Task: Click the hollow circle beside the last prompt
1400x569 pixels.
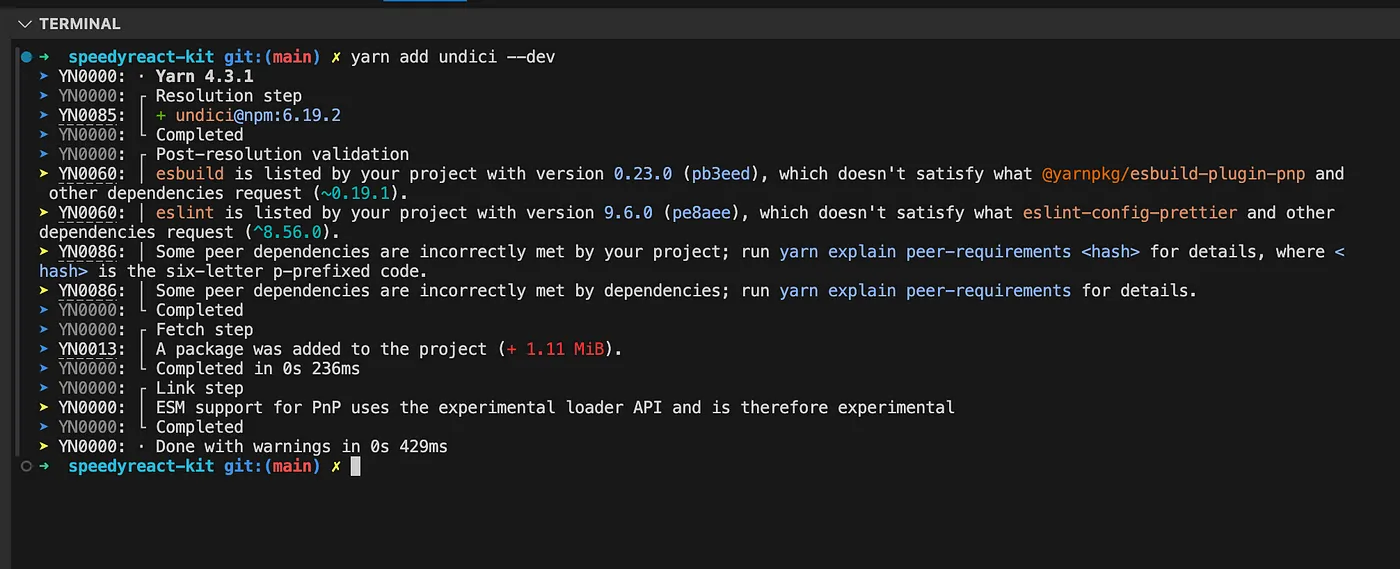Action: point(27,466)
